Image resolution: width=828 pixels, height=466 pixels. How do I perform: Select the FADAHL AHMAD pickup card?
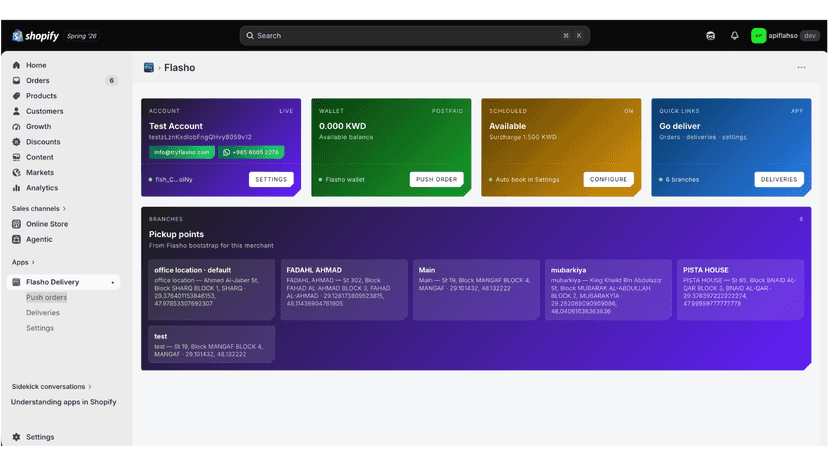(344, 290)
